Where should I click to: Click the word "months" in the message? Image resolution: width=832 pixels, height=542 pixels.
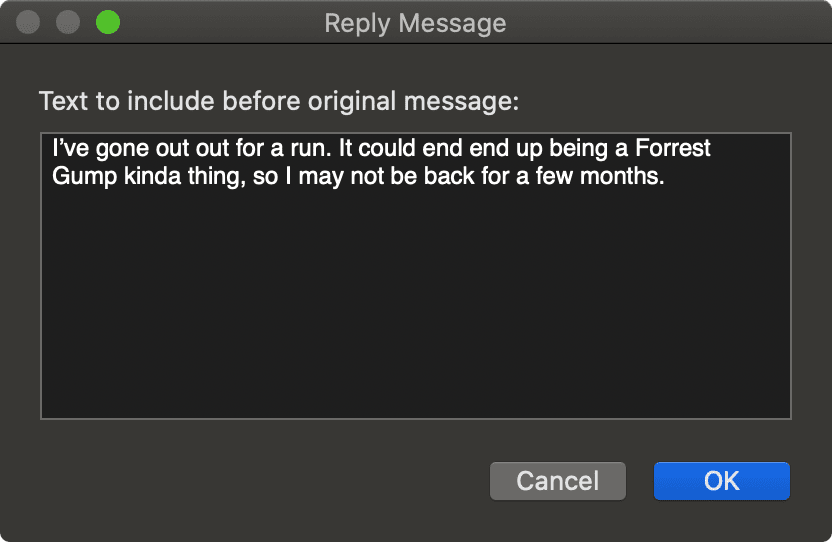625,177
